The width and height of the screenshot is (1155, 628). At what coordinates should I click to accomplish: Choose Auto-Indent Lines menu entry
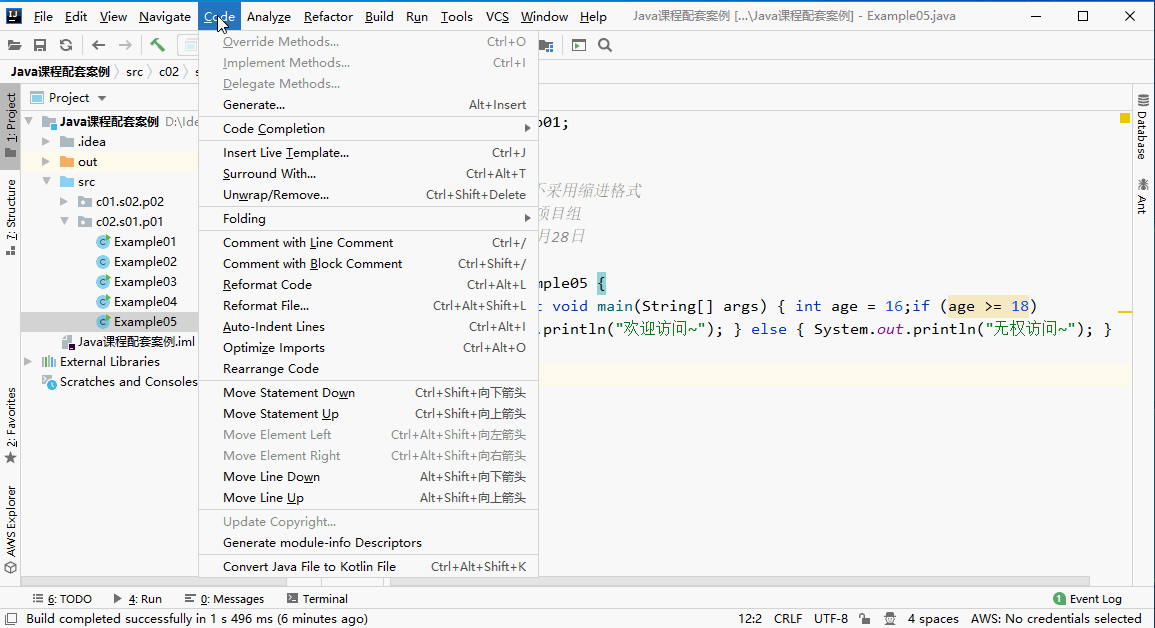click(368, 327)
